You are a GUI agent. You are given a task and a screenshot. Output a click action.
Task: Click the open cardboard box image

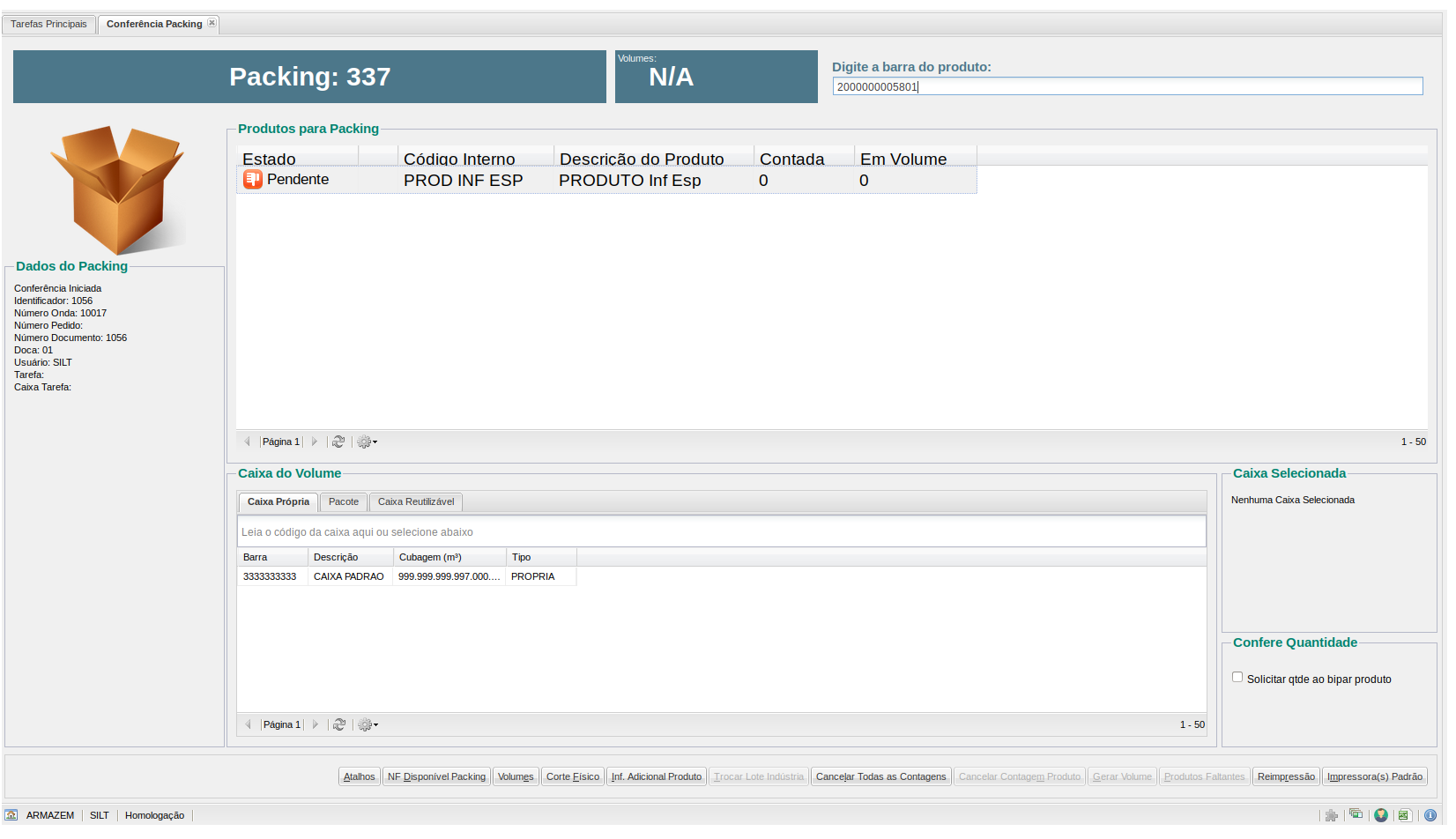pyautogui.click(x=117, y=189)
